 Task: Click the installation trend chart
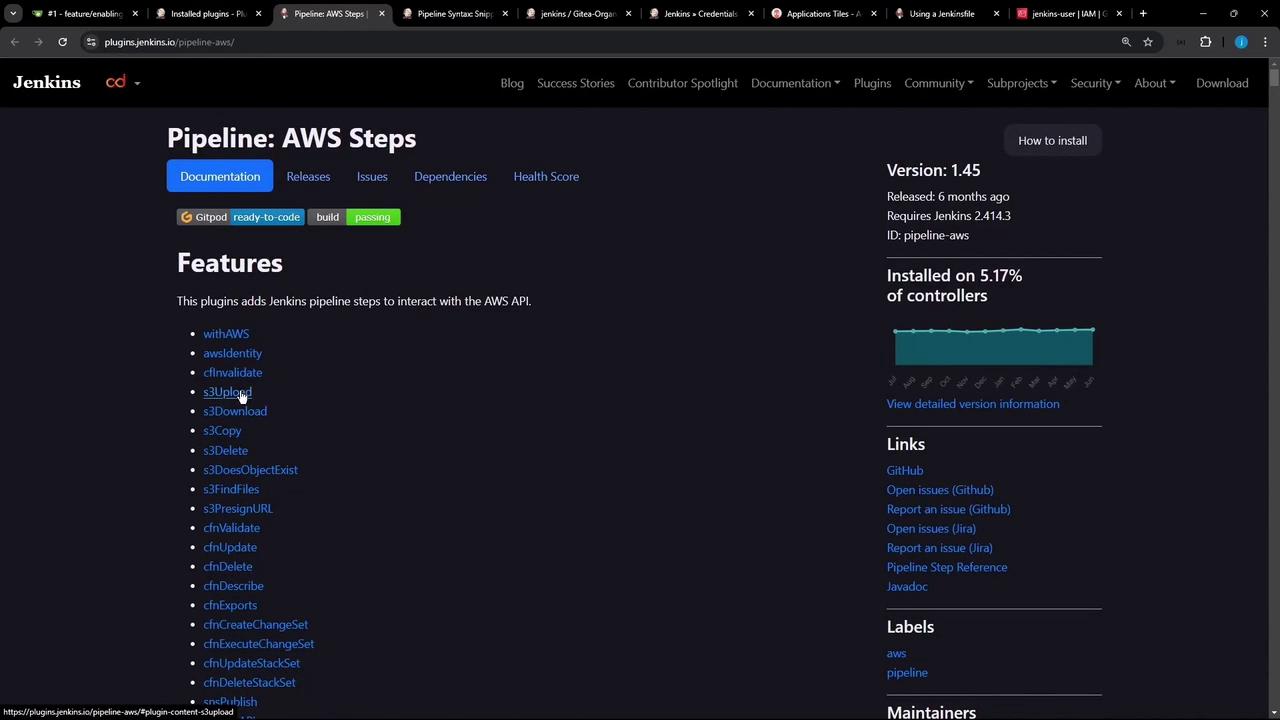coord(993,346)
